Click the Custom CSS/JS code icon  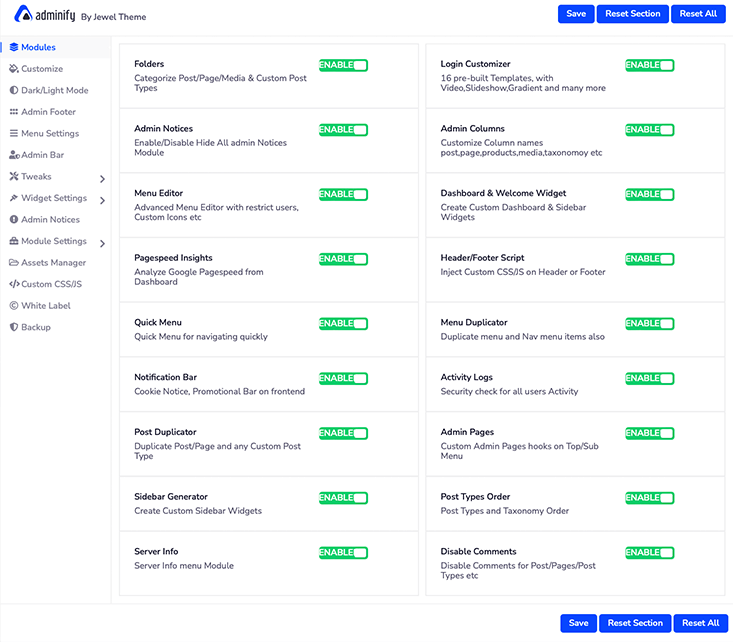click(13, 284)
